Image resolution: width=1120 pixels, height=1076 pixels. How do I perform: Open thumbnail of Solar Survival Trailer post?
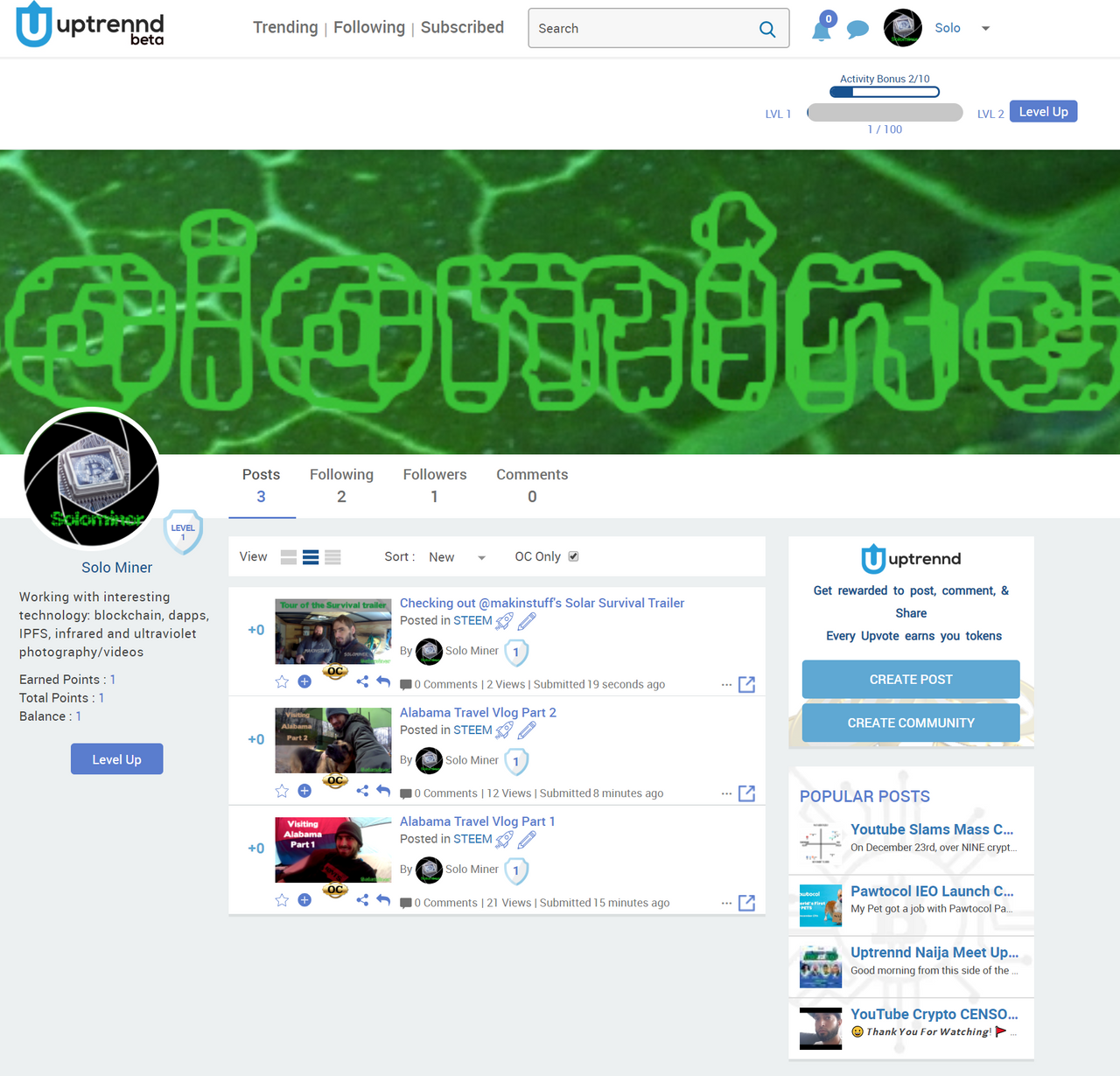coord(333,632)
